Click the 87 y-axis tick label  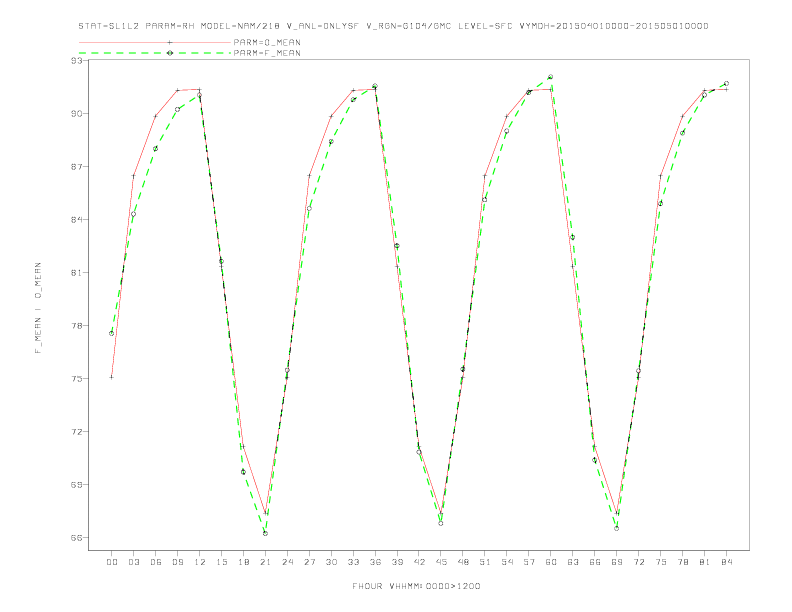coord(77,167)
